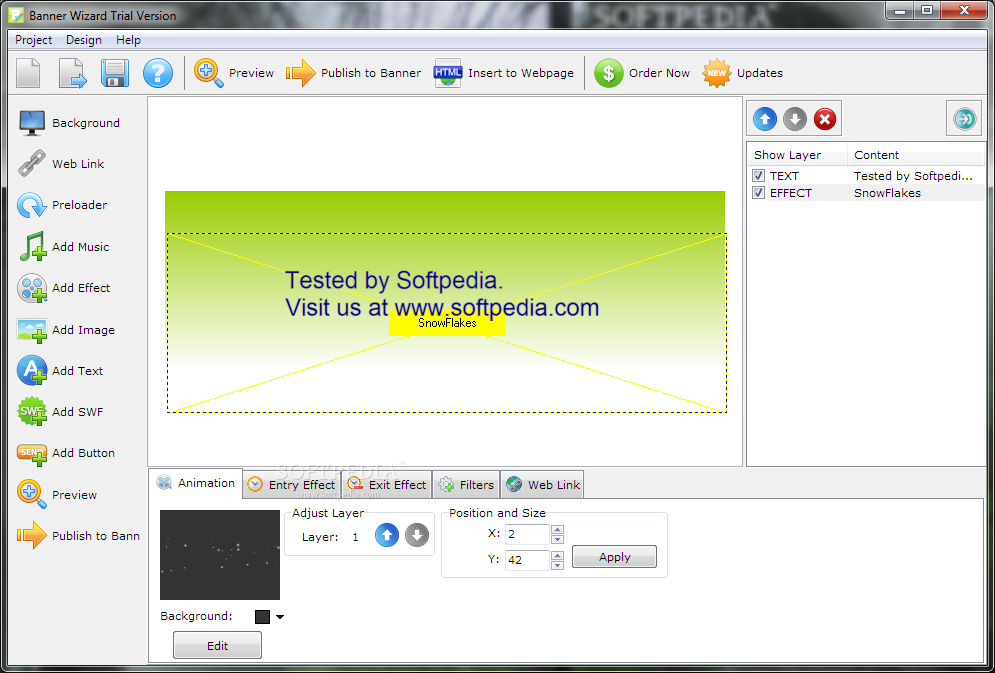Viewport: 995px width, 673px height.
Task: Select SnowFlakes content cell in layer list
Action: [x=887, y=193]
